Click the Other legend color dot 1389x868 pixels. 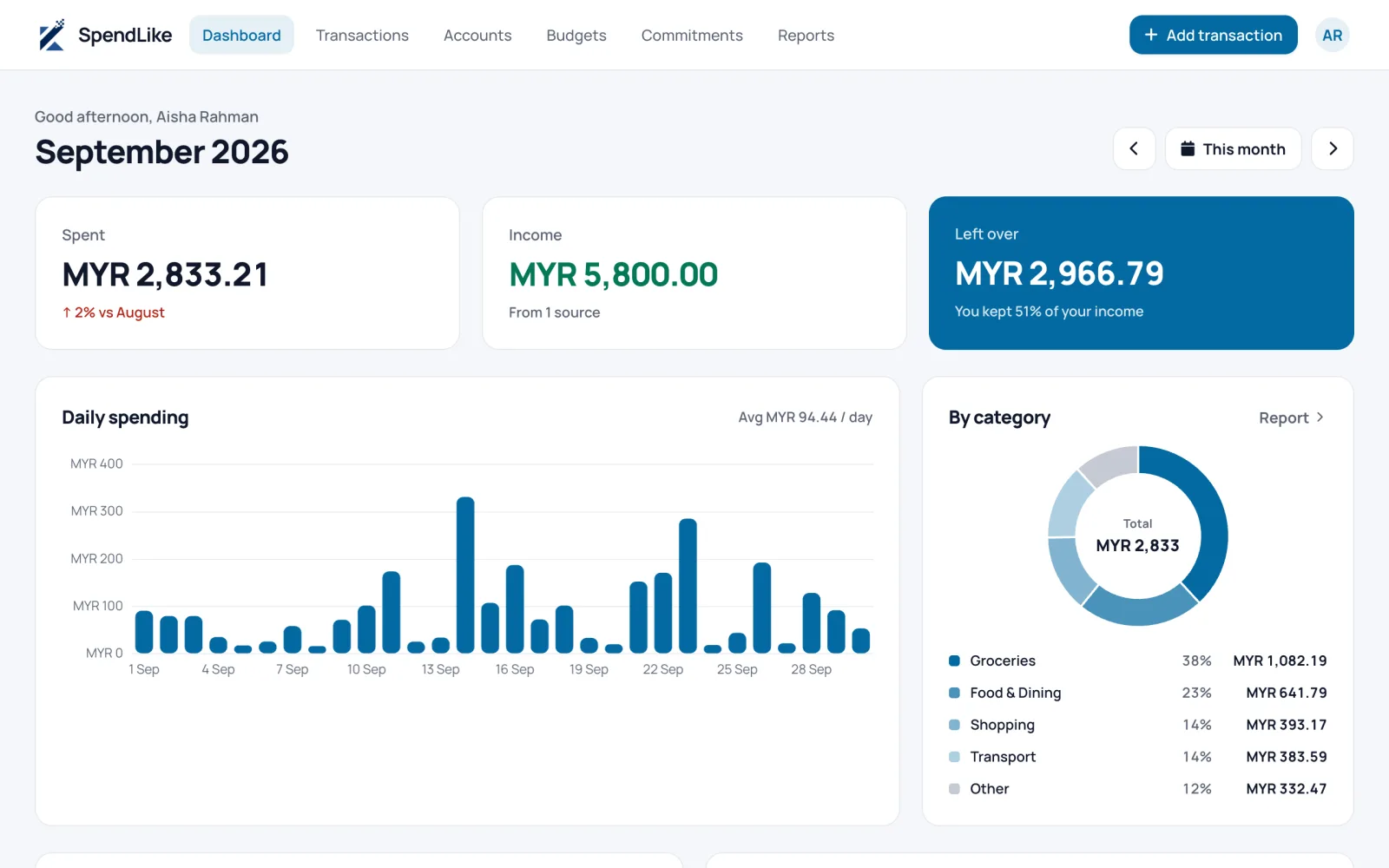954,789
